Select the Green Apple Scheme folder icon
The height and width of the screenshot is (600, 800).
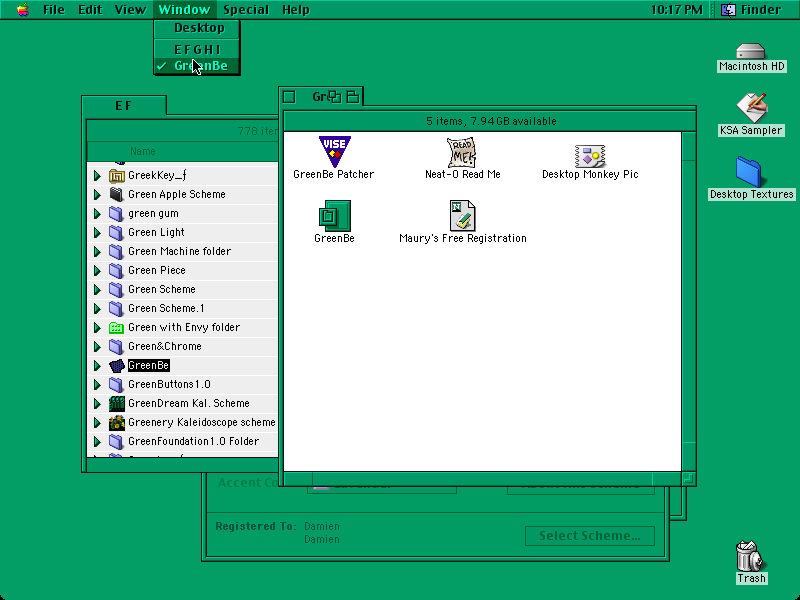(x=117, y=194)
